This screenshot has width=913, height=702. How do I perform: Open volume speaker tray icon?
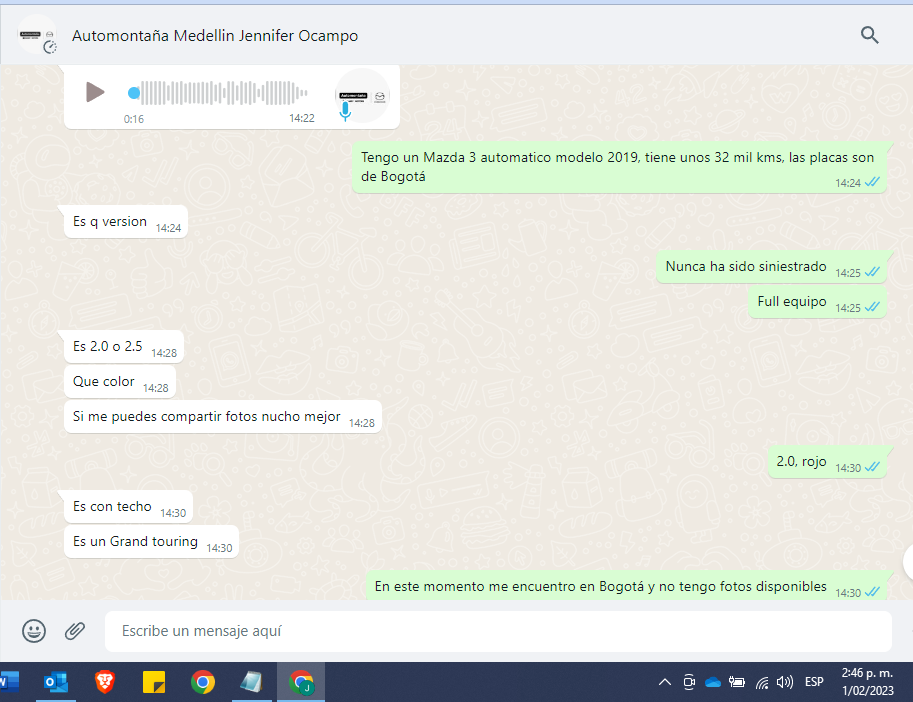tap(785, 682)
